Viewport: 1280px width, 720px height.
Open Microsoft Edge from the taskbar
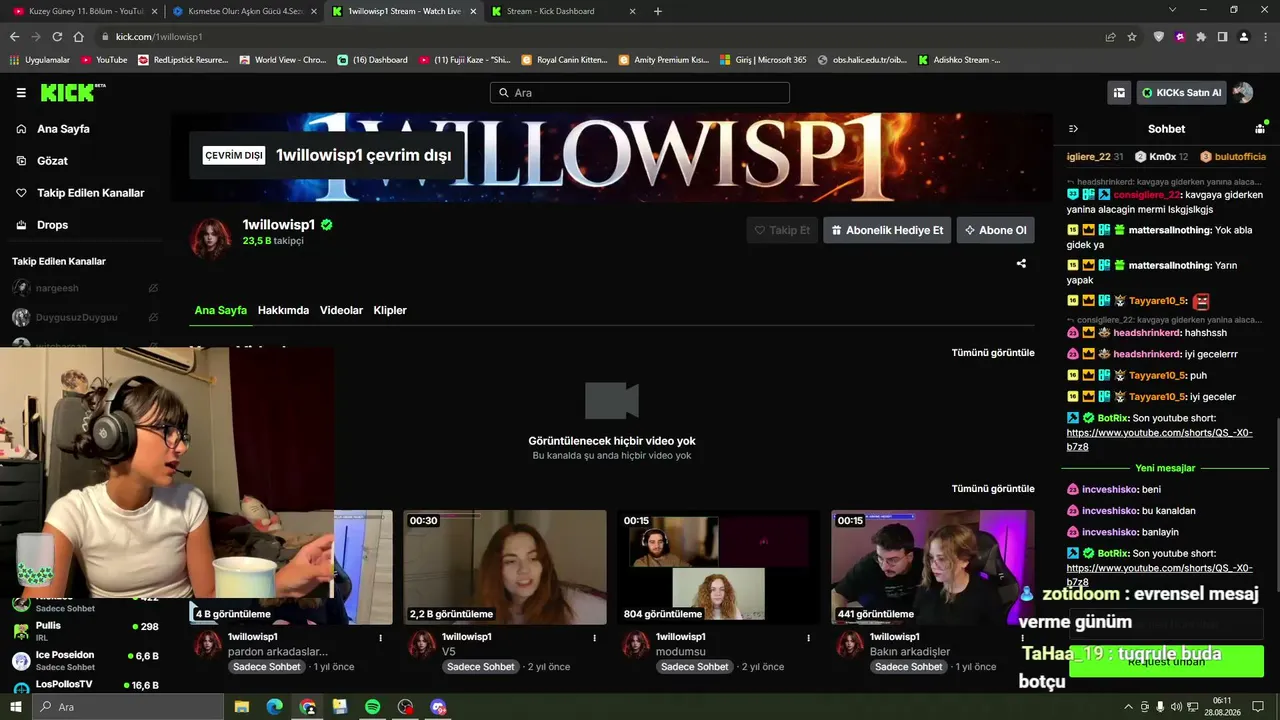(274, 707)
